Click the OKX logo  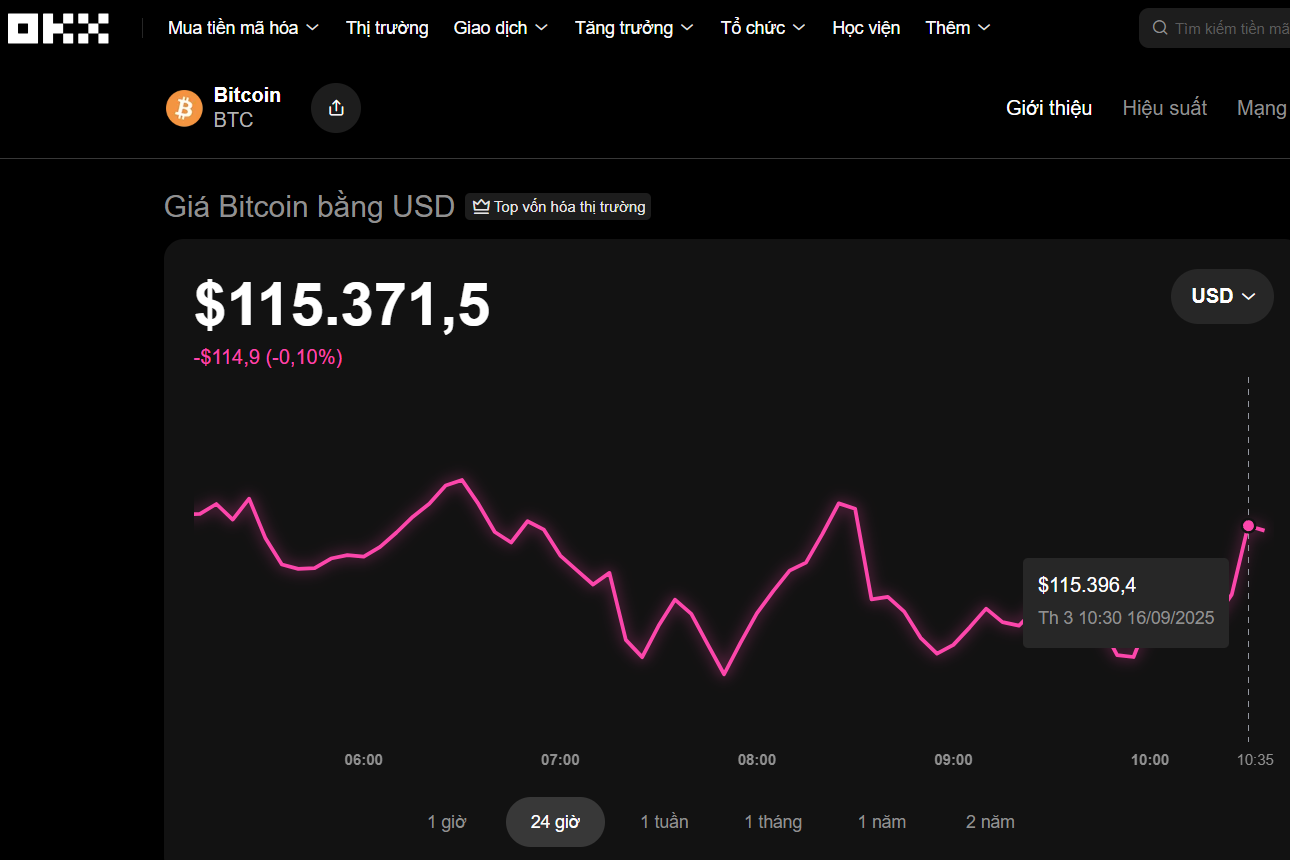(x=57, y=28)
